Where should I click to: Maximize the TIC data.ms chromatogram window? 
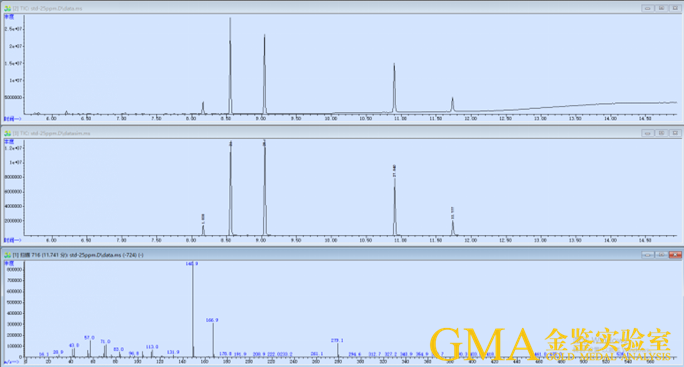[661, 8]
